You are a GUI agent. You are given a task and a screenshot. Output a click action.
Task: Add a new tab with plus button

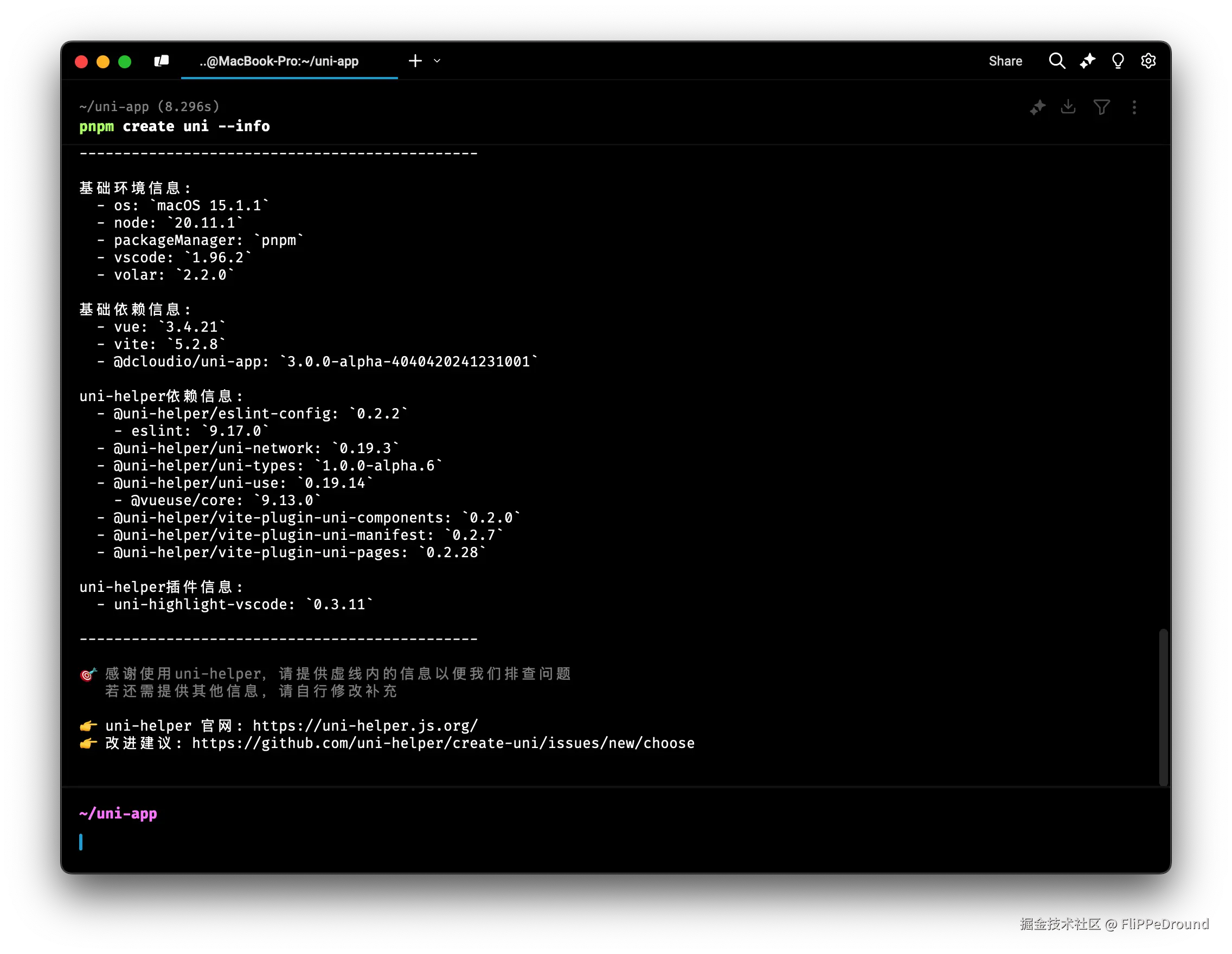[x=415, y=61]
